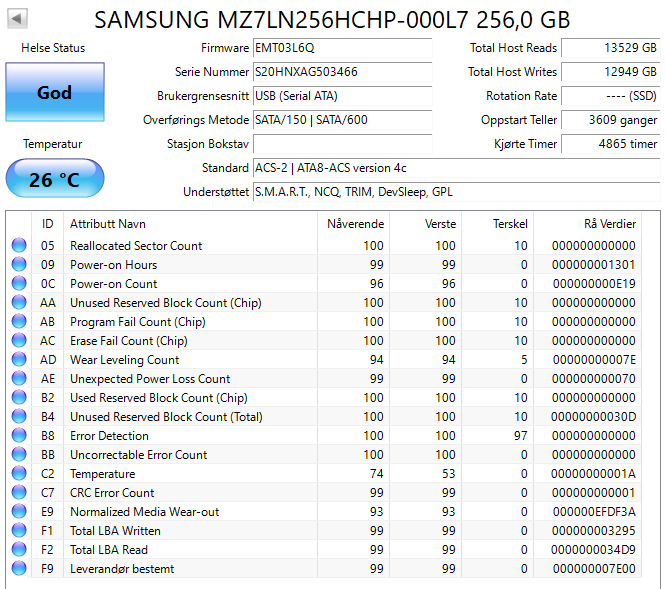The image size is (666, 589).
Task: Select raw value 0000000034D9
Action: point(593,550)
